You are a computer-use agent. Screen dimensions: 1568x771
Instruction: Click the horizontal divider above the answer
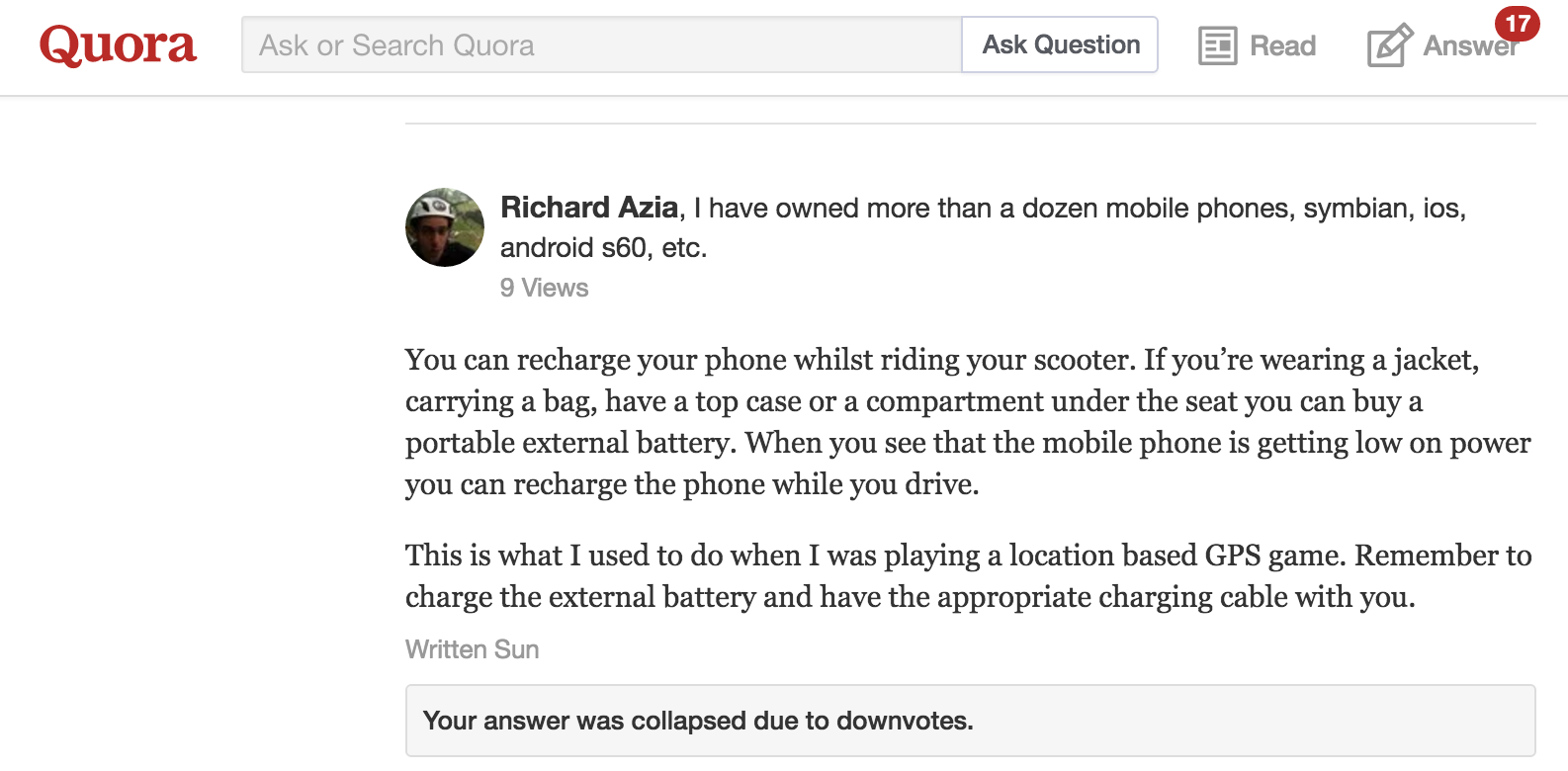pos(970,124)
